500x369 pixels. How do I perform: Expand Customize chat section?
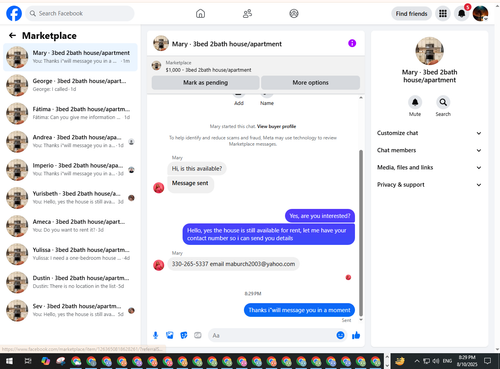click(x=429, y=133)
